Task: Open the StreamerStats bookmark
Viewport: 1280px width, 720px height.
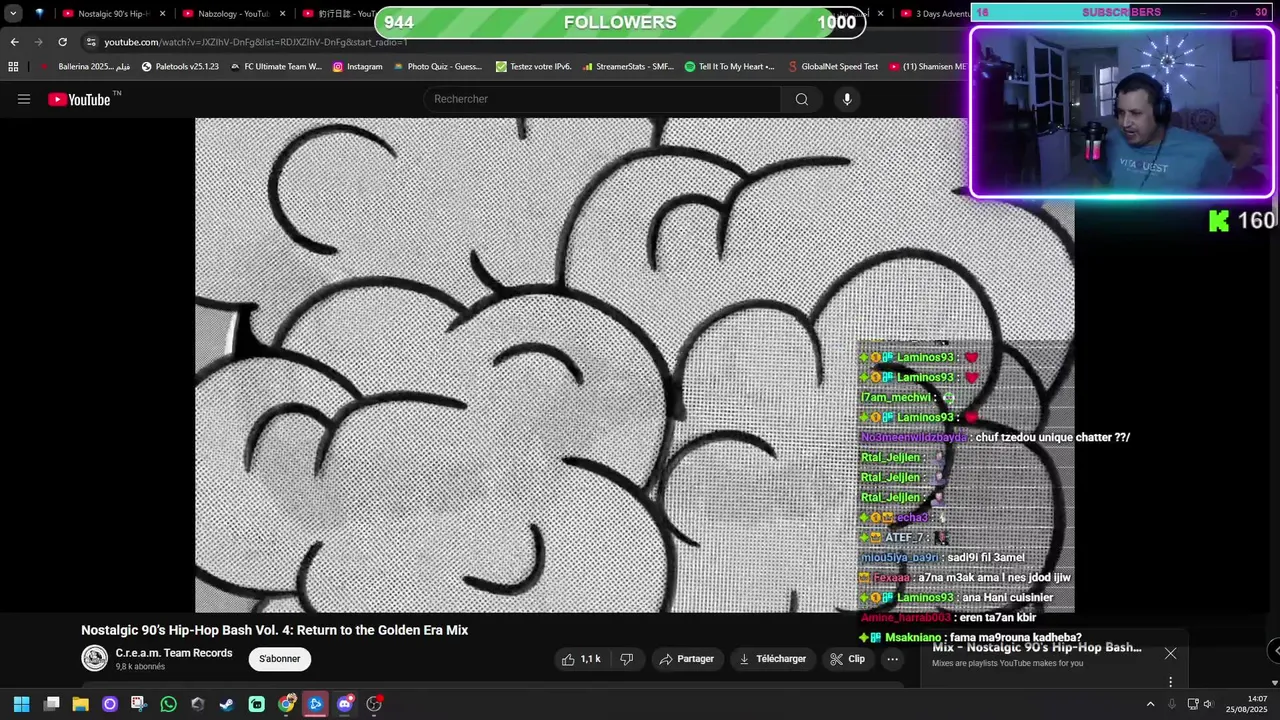Action: 628,67
